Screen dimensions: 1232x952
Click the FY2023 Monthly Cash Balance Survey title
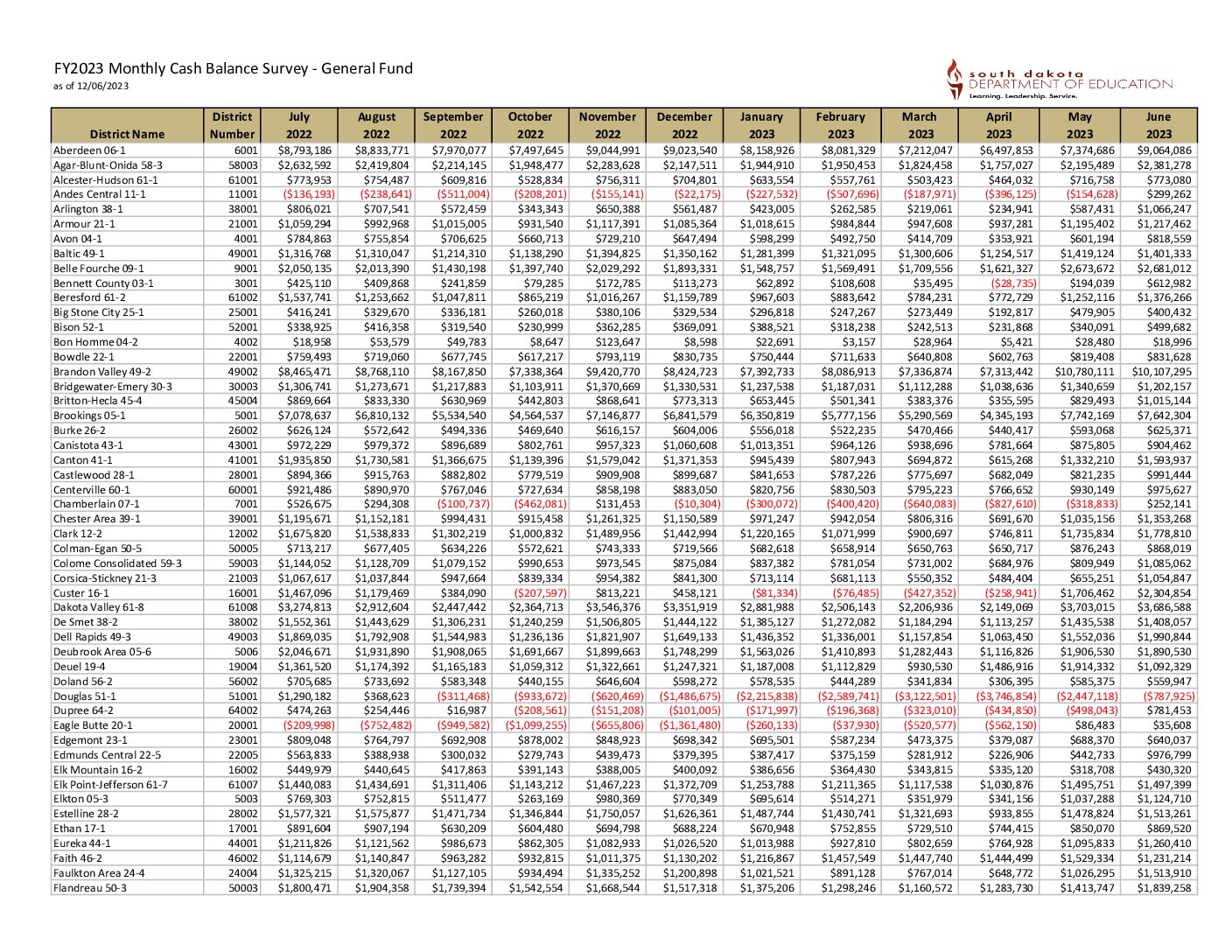pos(233,68)
